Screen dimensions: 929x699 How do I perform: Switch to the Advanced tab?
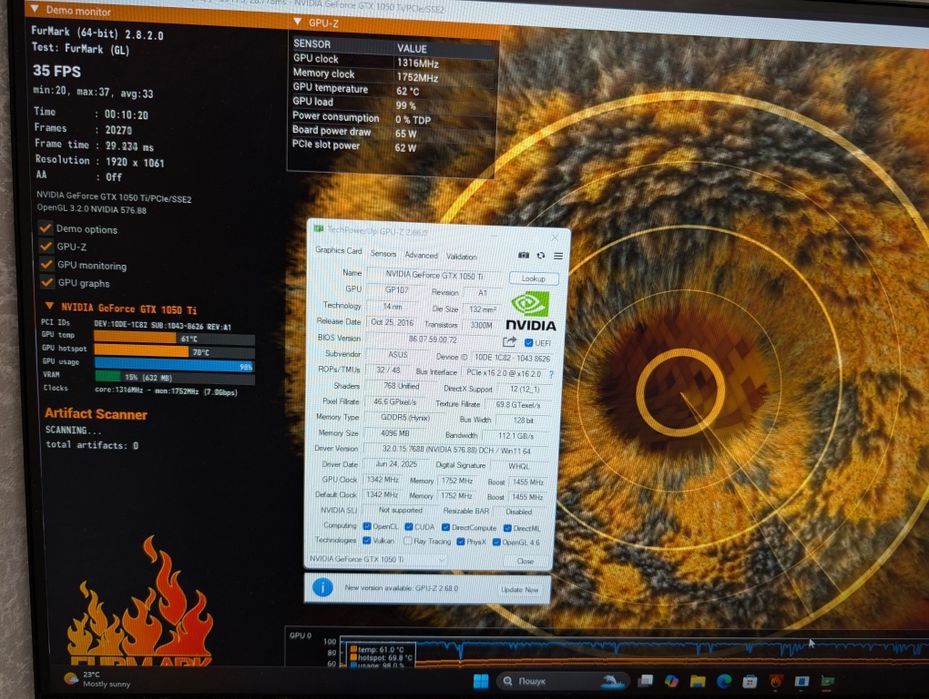tap(421, 255)
